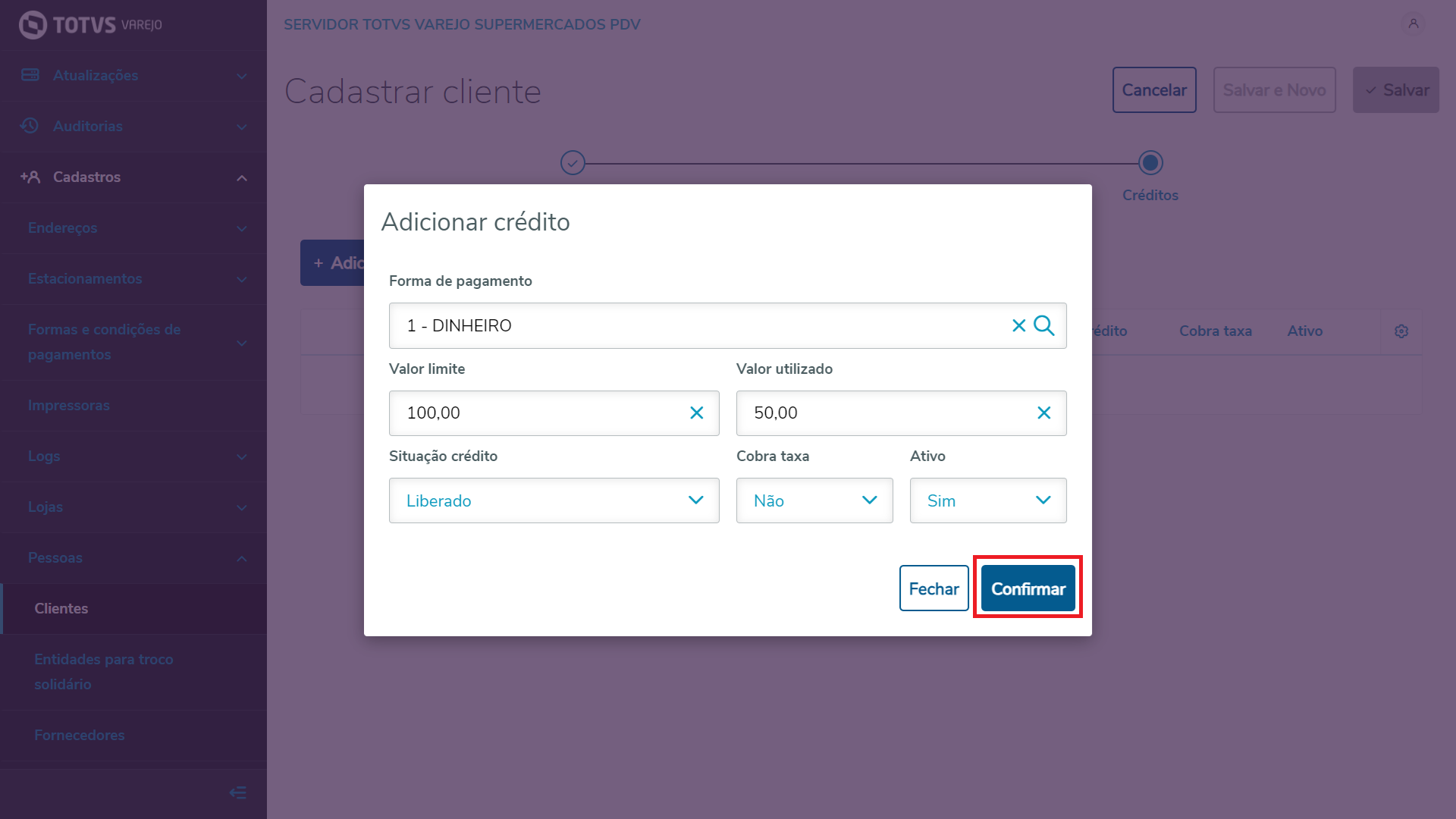Click the table settings gear icon

(1401, 331)
